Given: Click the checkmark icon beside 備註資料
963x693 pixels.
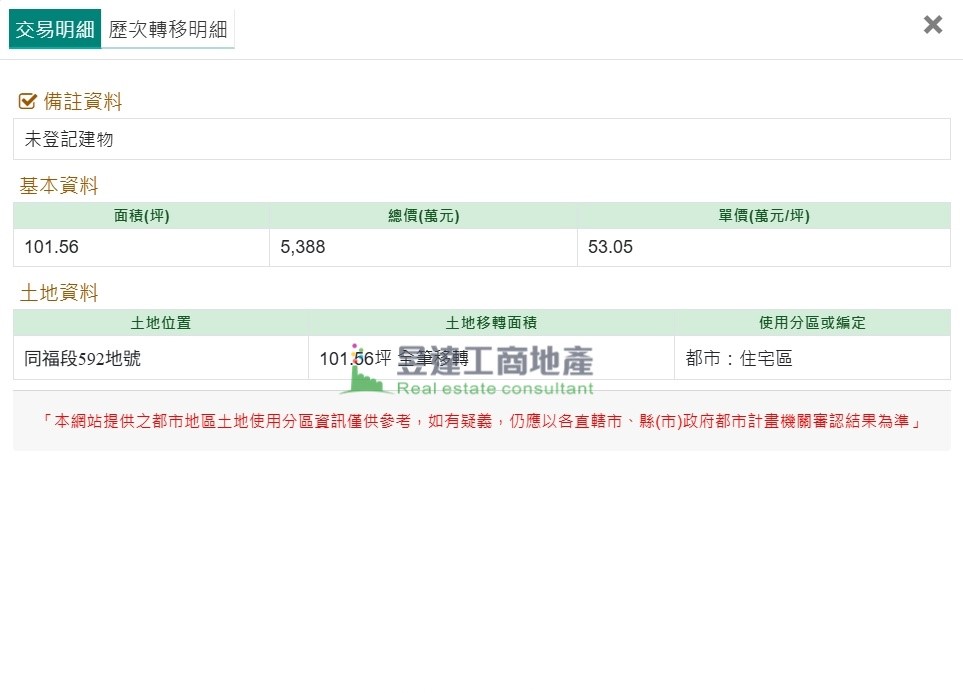Looking at the screenshot, I should (28, 101).
